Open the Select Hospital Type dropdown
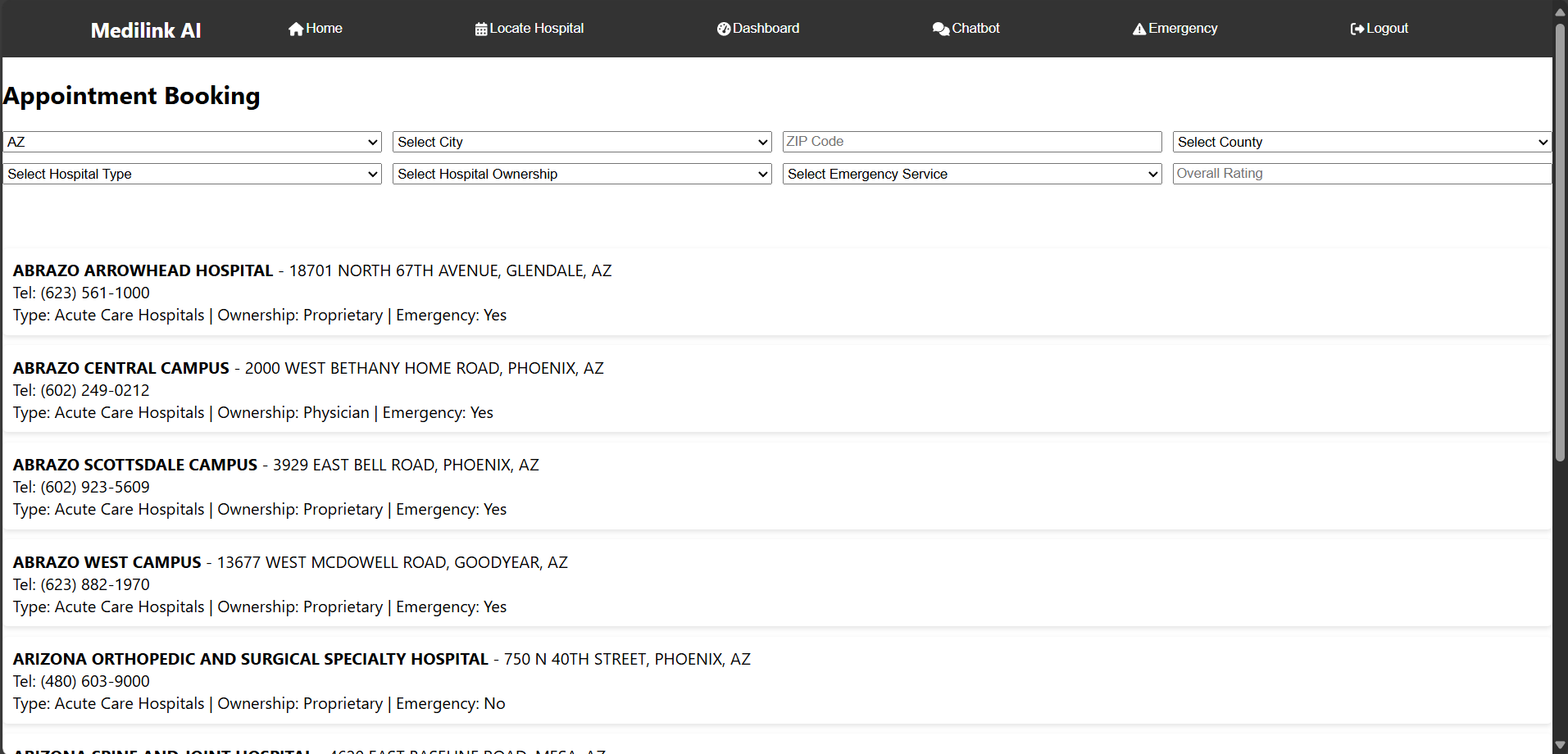Screen dimensions: 1568x754 click(x=193, y=174)
